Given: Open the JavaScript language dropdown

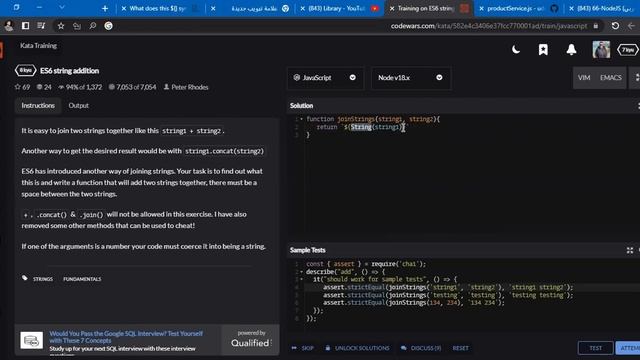Looking at the screenshot, I should (x=325, y=78).
